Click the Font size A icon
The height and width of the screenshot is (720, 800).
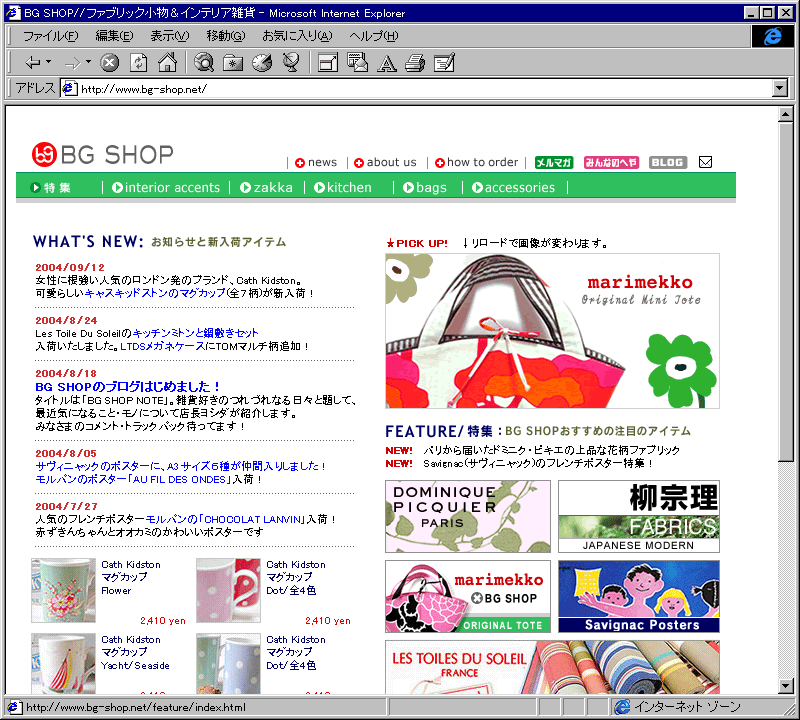386,63
